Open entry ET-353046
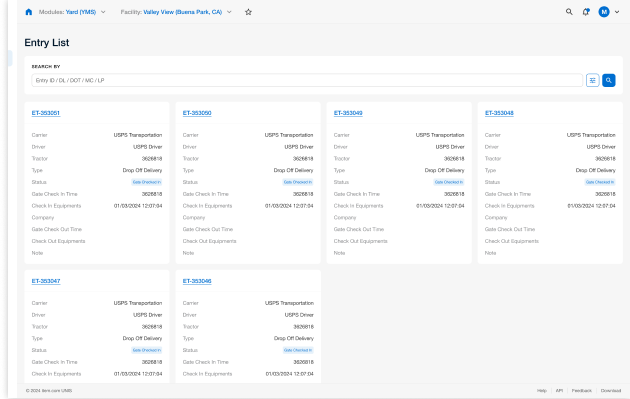Viewport: 630px width, 399px height. (197, 281)
